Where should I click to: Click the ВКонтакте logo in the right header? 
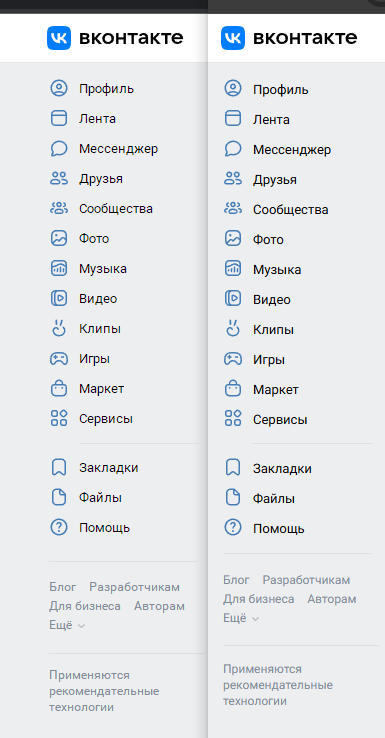pos(289,38)
